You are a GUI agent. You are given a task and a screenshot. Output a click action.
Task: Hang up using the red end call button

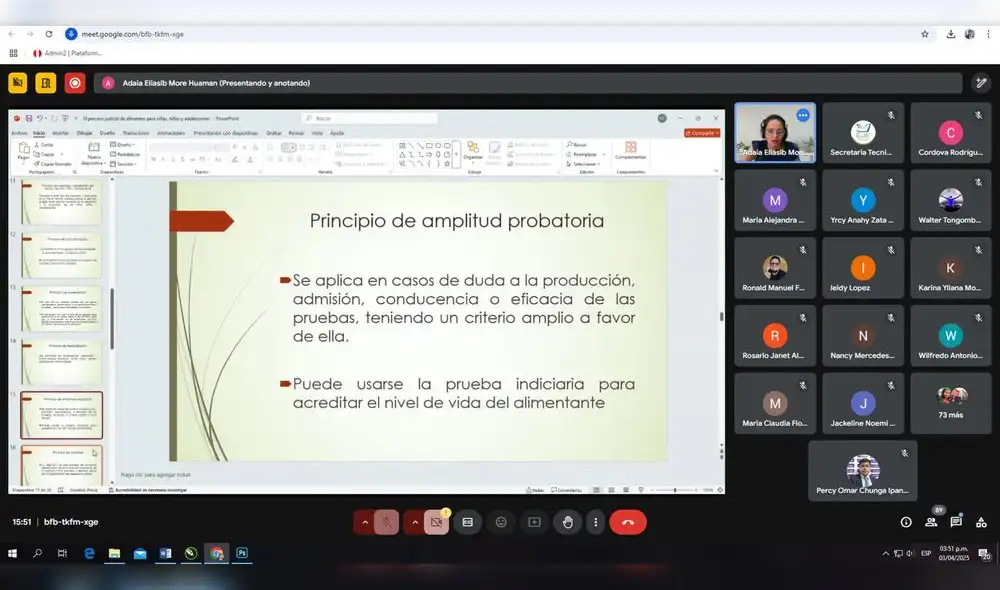point(628,522)
